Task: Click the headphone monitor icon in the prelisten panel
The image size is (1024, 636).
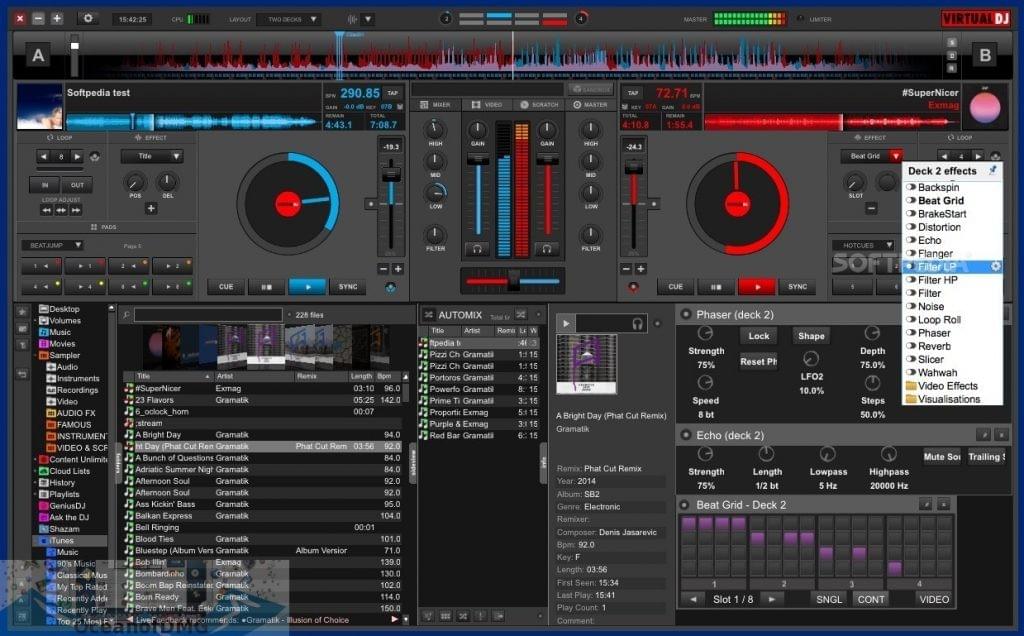Action: click(x=637, y=324)
